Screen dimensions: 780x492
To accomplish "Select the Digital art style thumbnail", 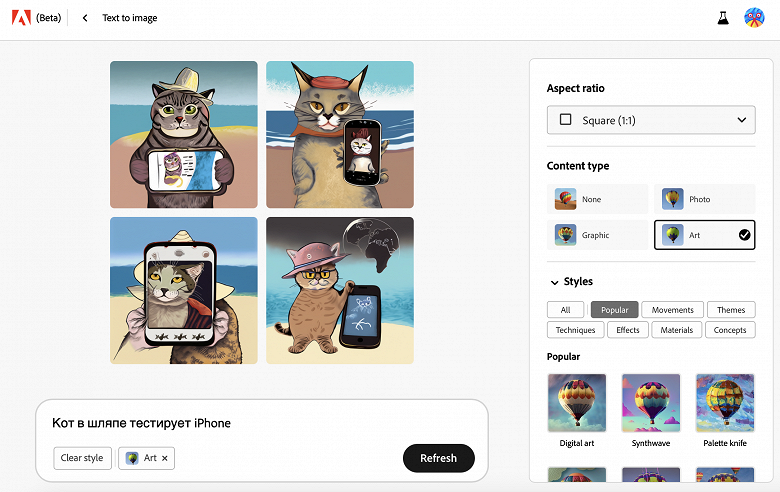I will pyautogui.click(x=577, y=403).
